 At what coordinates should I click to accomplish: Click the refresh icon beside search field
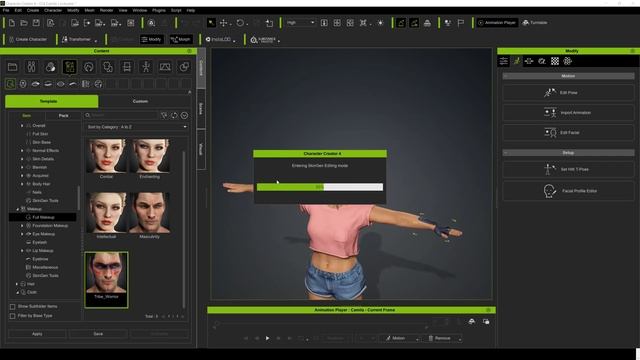pos(174,116)
